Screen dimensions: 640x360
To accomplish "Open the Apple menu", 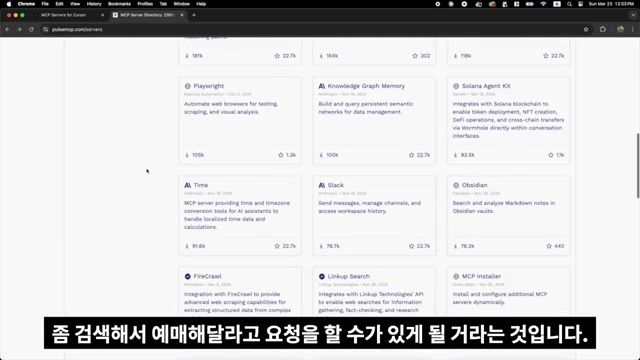I will (9, 4).
